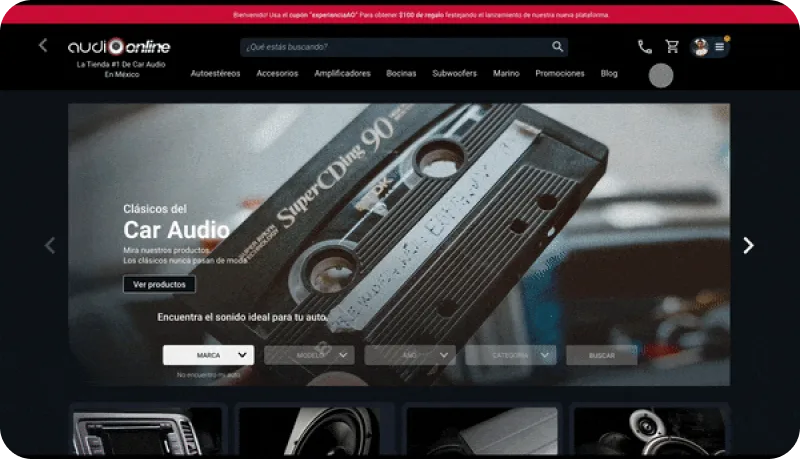This screenshot has height=459, width=800.
Task: Click the '¿Qué estás buscando?' search field
Action: [x=395, y=47]
